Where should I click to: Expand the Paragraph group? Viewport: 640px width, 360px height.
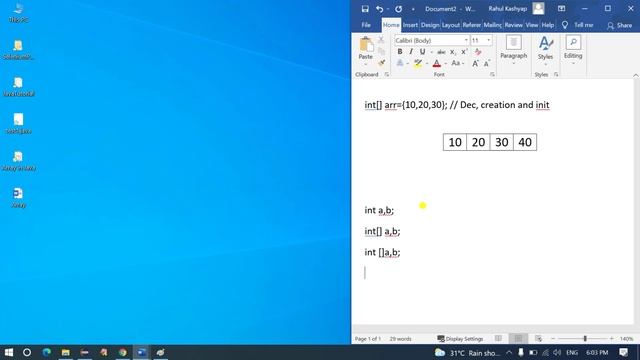(x=513, y=51)
